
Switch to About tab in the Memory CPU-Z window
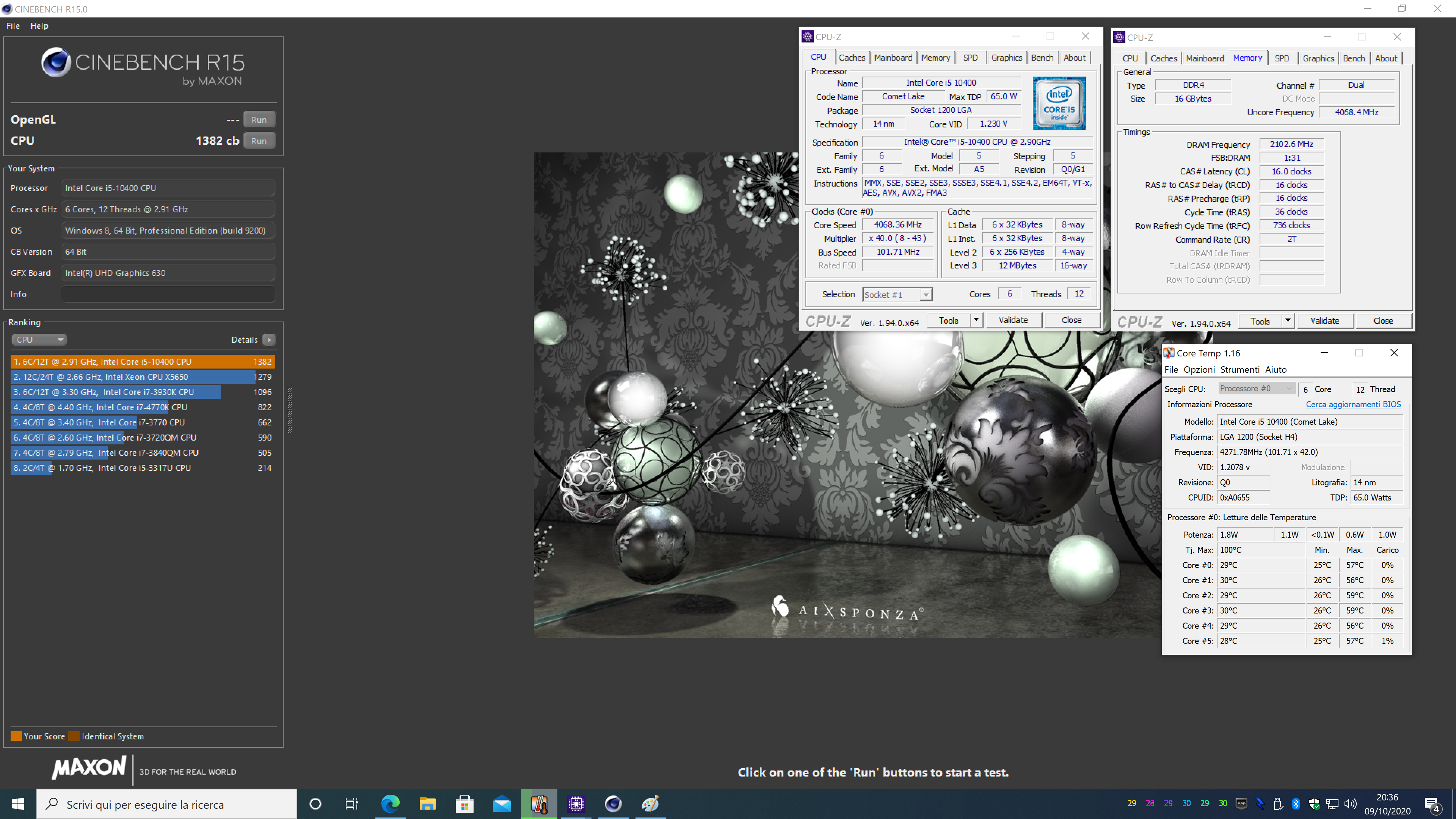coord(1386,58)
